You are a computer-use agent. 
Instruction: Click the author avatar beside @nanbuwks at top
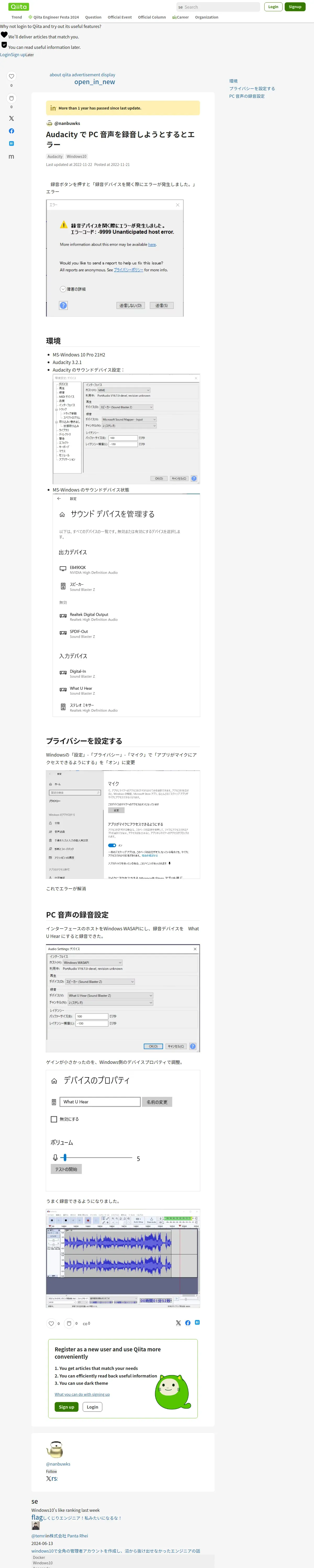pos(49,123)
